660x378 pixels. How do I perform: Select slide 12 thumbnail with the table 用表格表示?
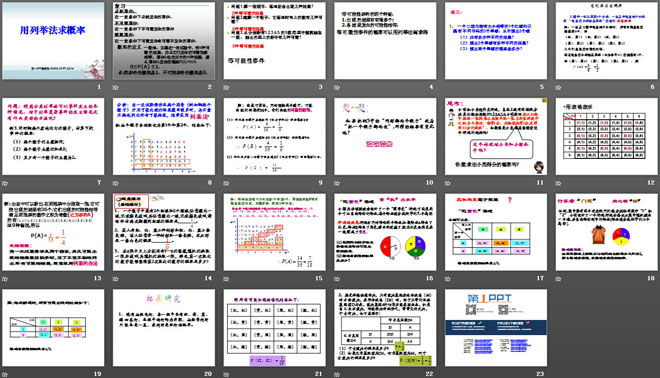tap(607, 136)
